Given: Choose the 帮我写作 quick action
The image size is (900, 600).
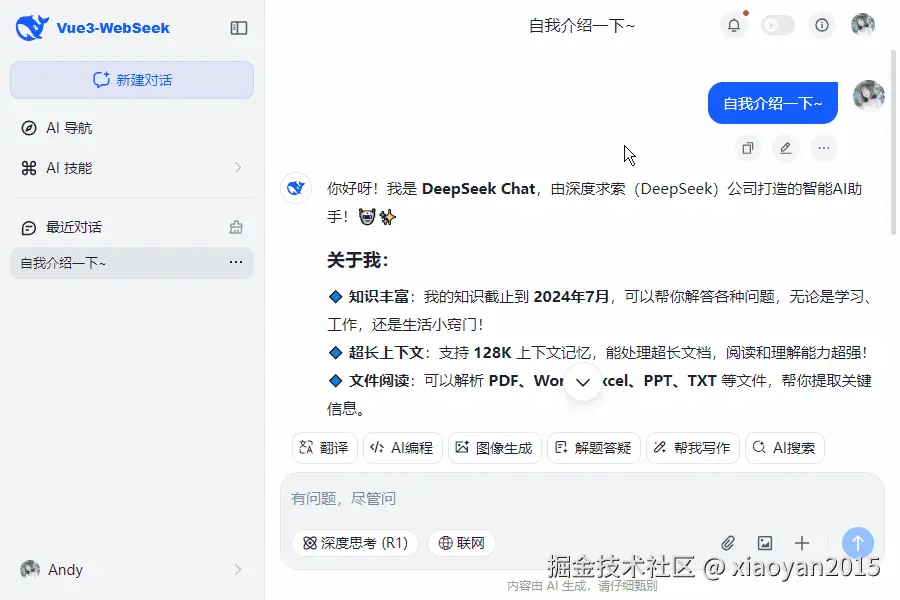Looking at the screenshot, I should coord(692,448).
